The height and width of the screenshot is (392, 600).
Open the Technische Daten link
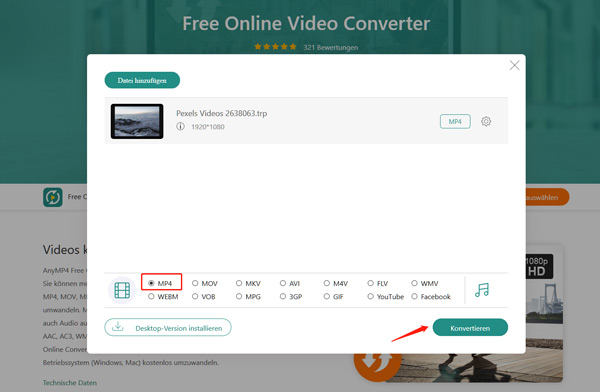coord(70,382)
